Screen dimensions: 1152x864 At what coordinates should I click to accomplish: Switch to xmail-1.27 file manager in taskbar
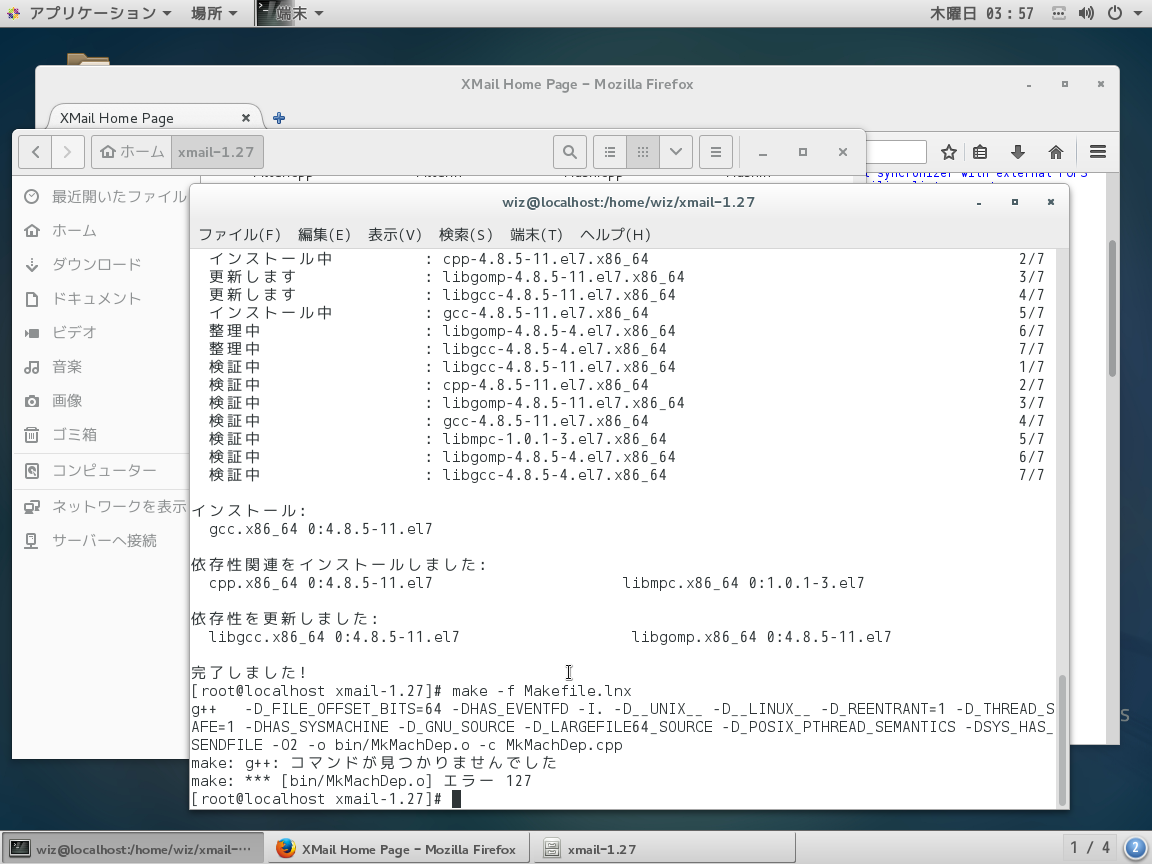pos(664,849)
